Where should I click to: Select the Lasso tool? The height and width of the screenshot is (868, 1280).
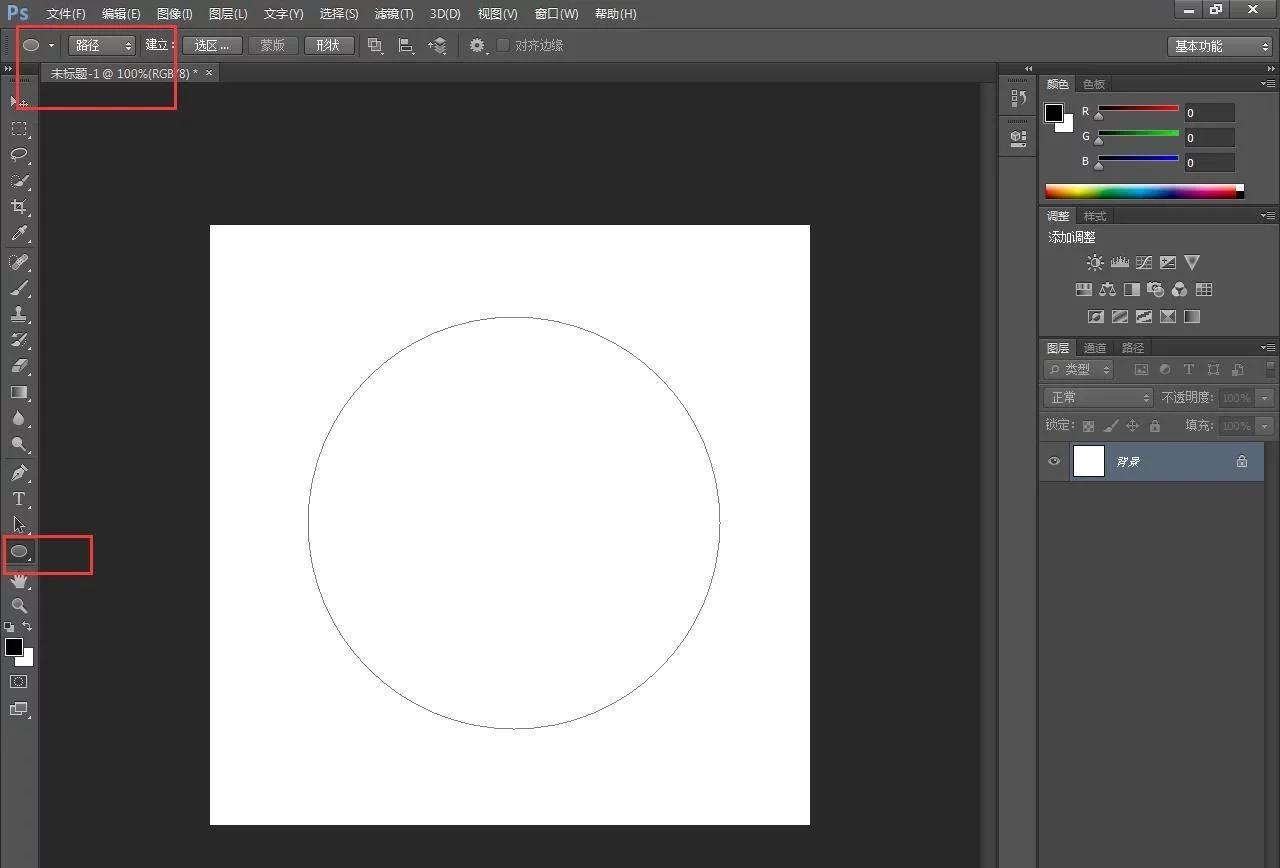[18, 154]
